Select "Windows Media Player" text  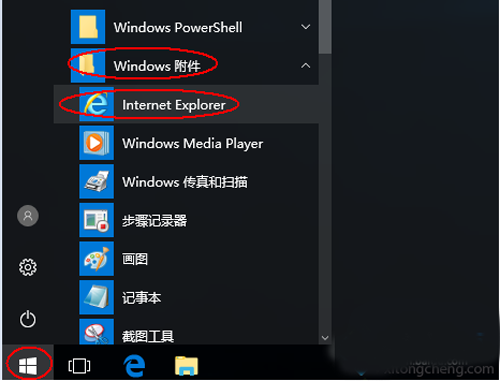pyautogui.click(x=193, y=144)
